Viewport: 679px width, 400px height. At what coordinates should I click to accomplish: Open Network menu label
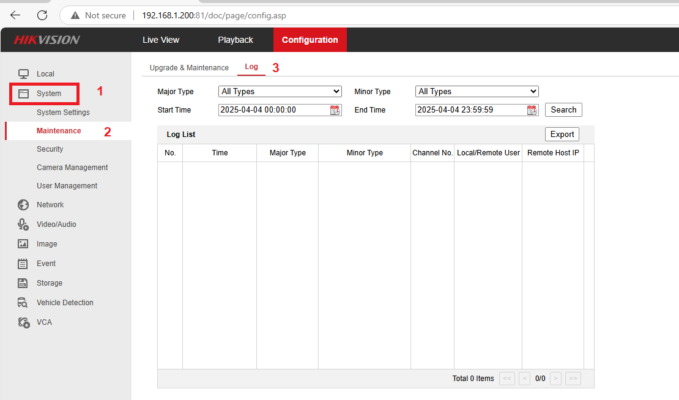pyautogui.click(x=50, y=205)
